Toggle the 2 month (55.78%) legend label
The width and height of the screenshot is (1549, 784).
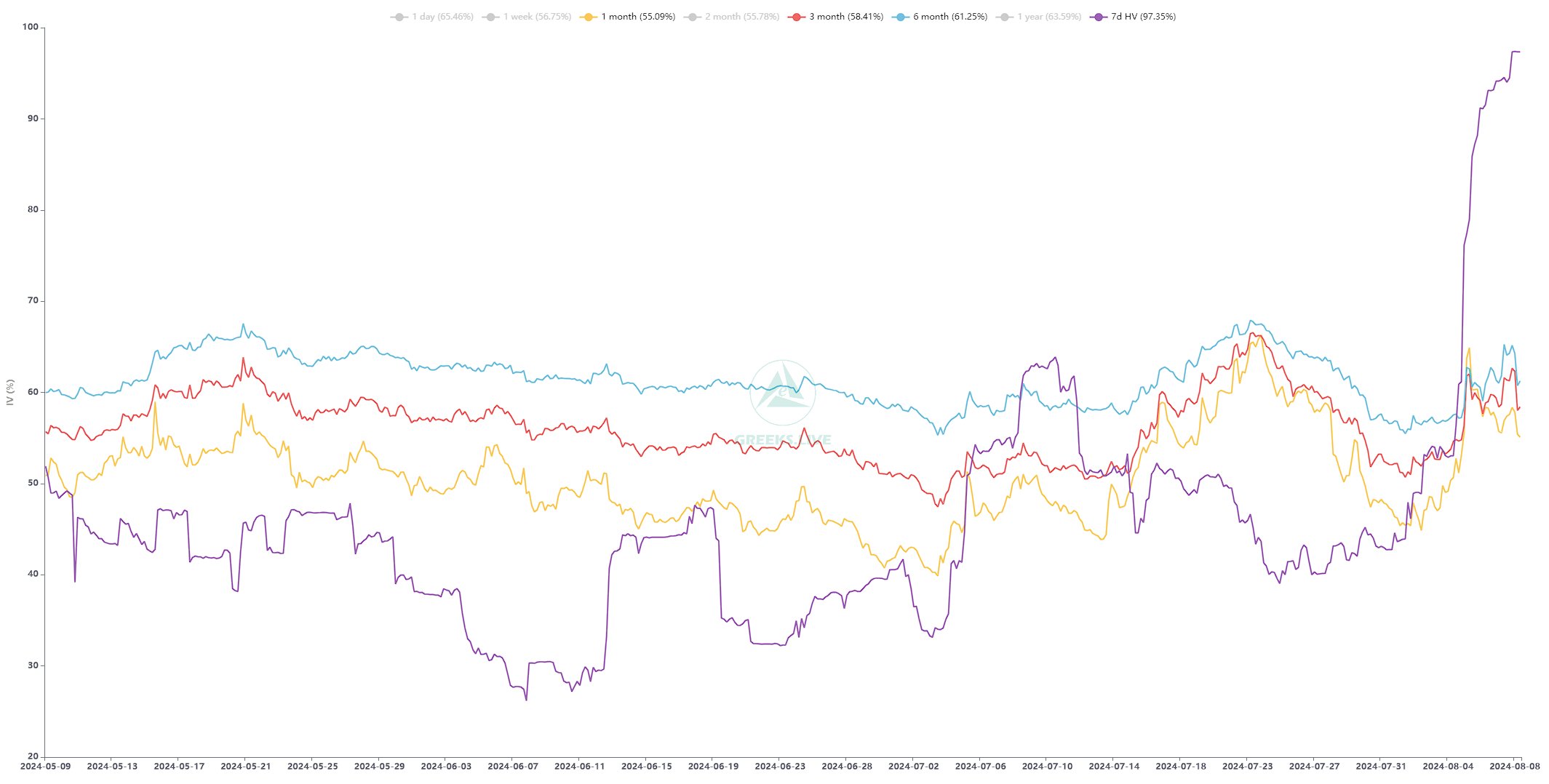pos(742,17)
